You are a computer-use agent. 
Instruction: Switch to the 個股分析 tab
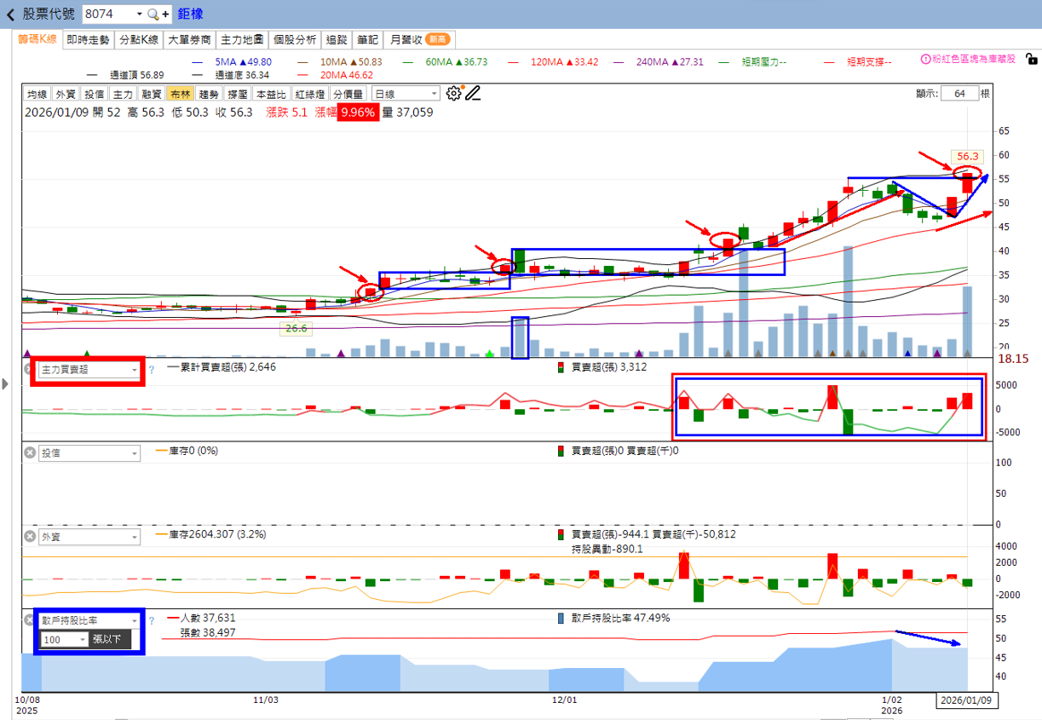[295, 40]
